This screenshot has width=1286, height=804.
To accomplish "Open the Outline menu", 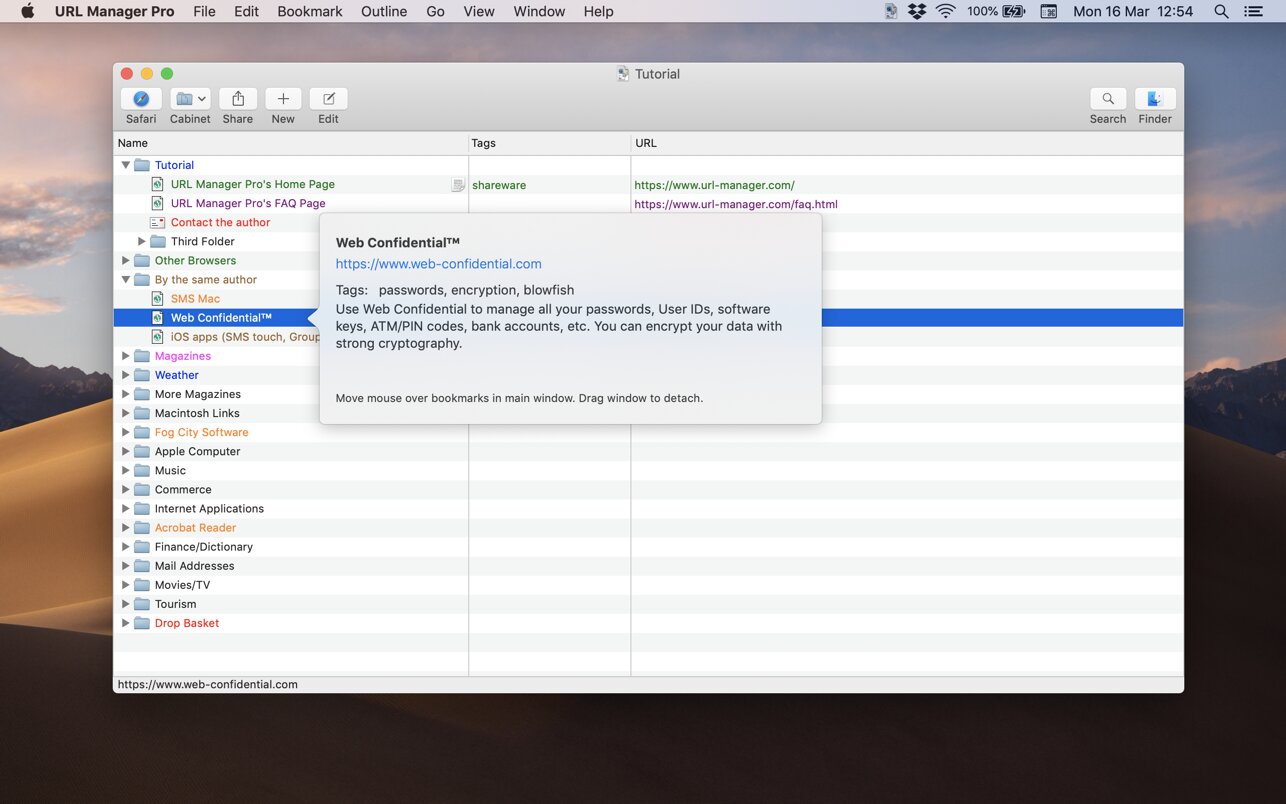I will (x=384, y=12).
